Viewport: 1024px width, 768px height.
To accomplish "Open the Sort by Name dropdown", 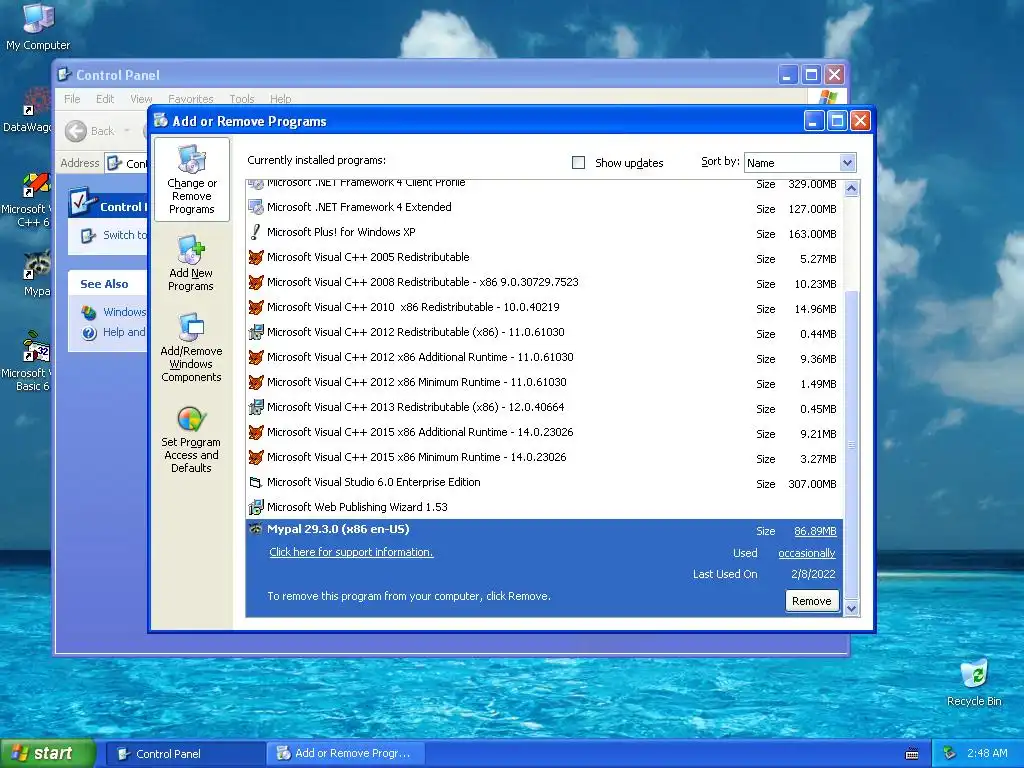I will pyautogui.click(x=800, y=163).
